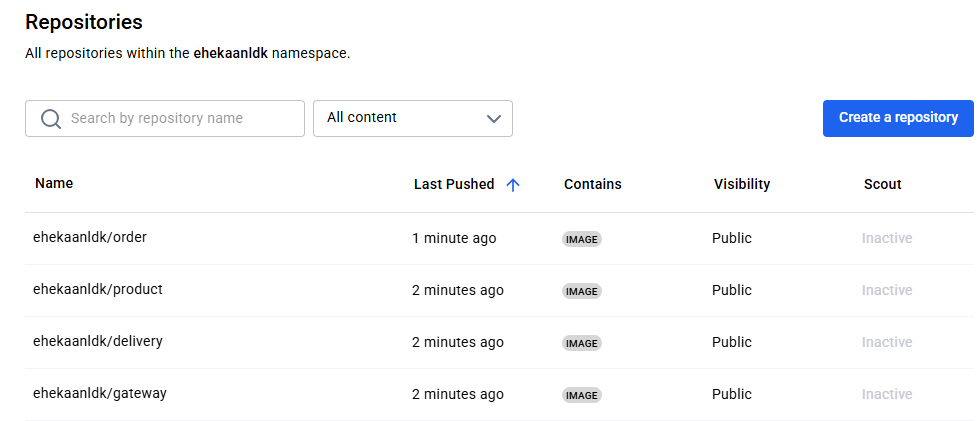The width and height of the screenshot is (979, 421).
Task: Sort repositories by Last Pushed column
Action: [454, 184]
